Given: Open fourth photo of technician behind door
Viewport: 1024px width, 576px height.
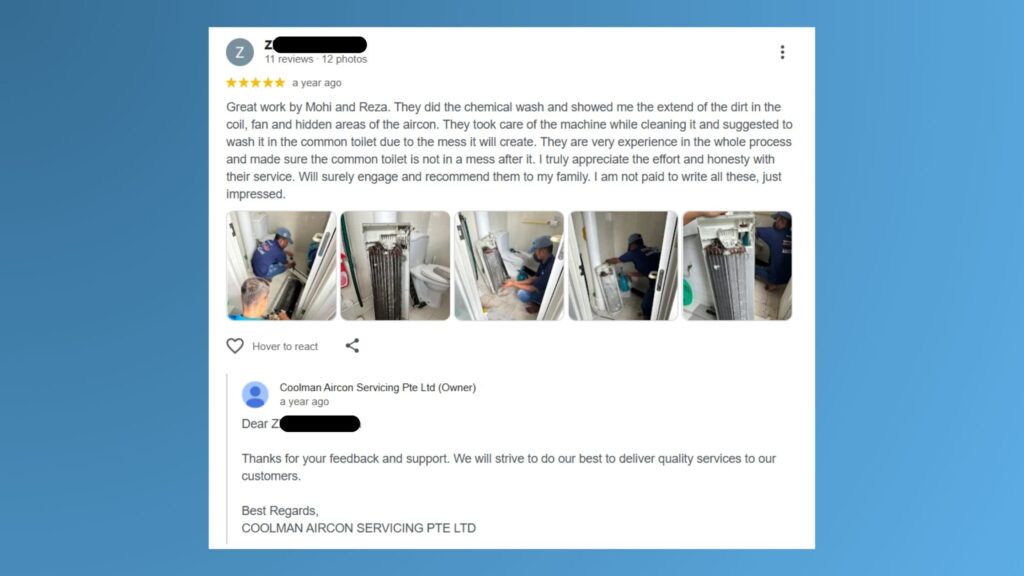Looking at the screenshot, I should click(623, 266).
